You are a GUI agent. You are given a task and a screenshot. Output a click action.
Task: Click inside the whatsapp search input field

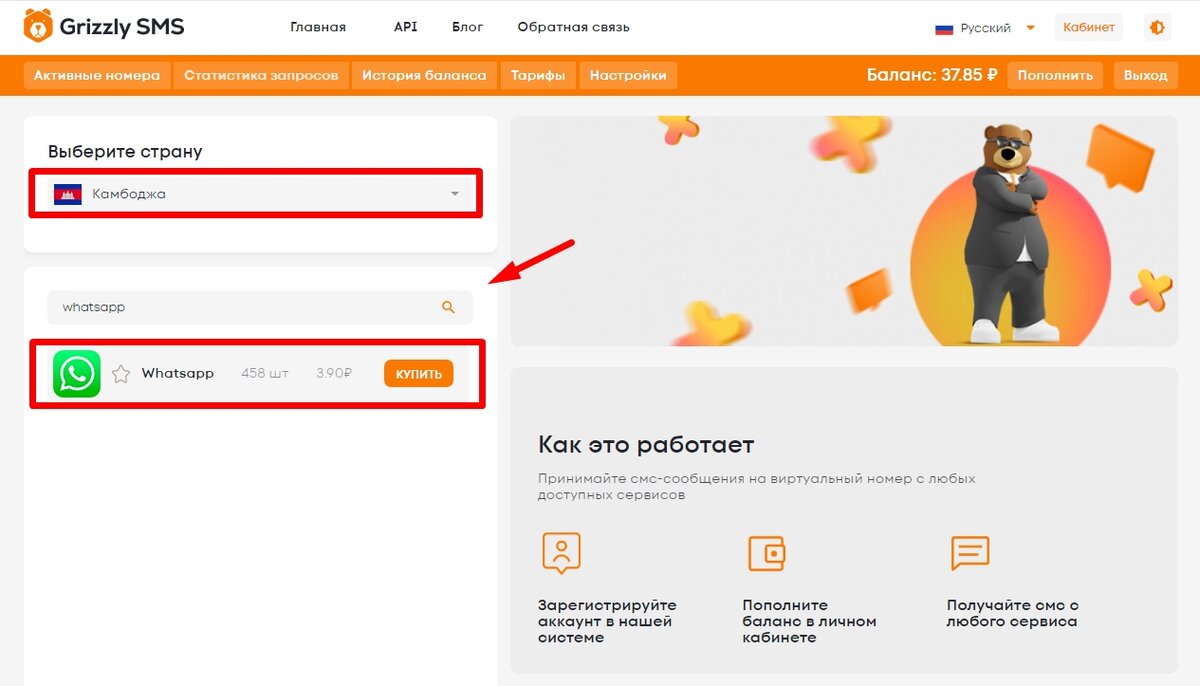[x=200, y=307]
